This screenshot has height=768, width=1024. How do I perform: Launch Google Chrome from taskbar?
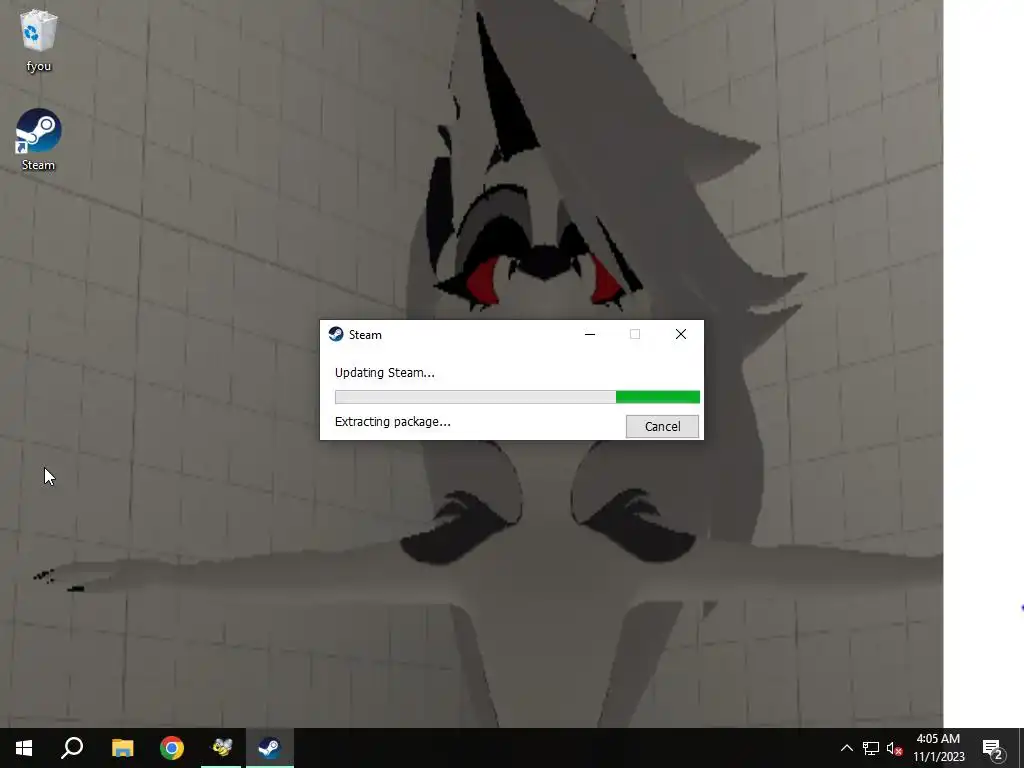point(172,748)
